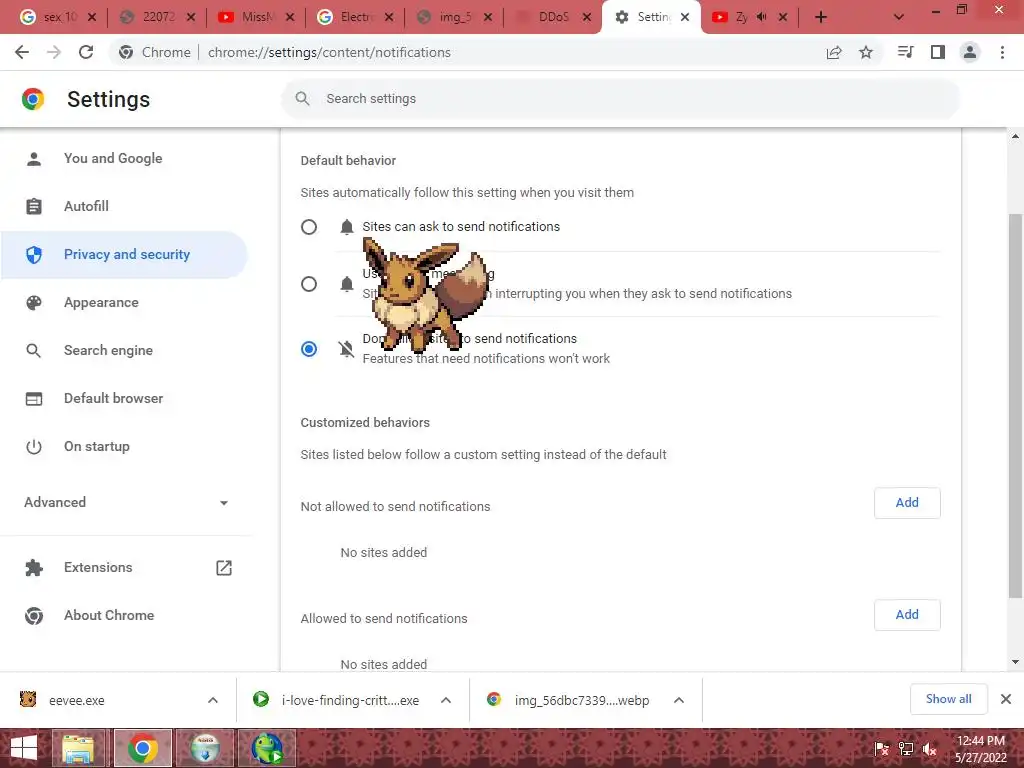
Task: Click the address bar URL
Action: 329,52
